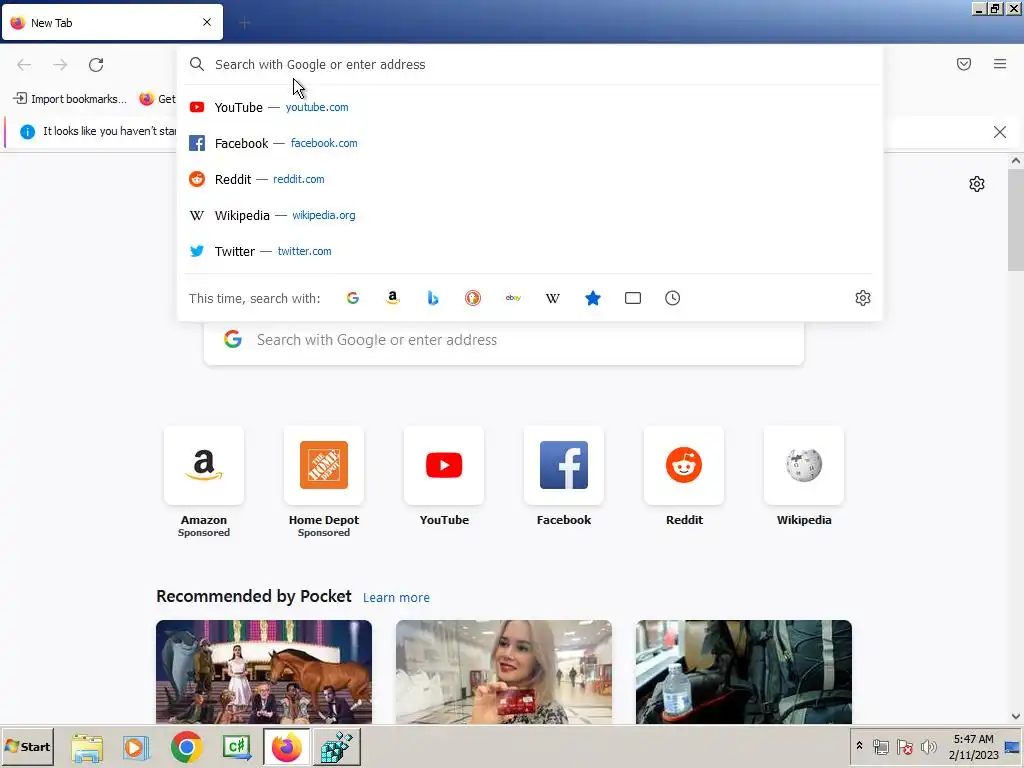This screenshot has width=1024, height=768.
Task: Click scrollbar down arrow
Action: point(1016,716)
